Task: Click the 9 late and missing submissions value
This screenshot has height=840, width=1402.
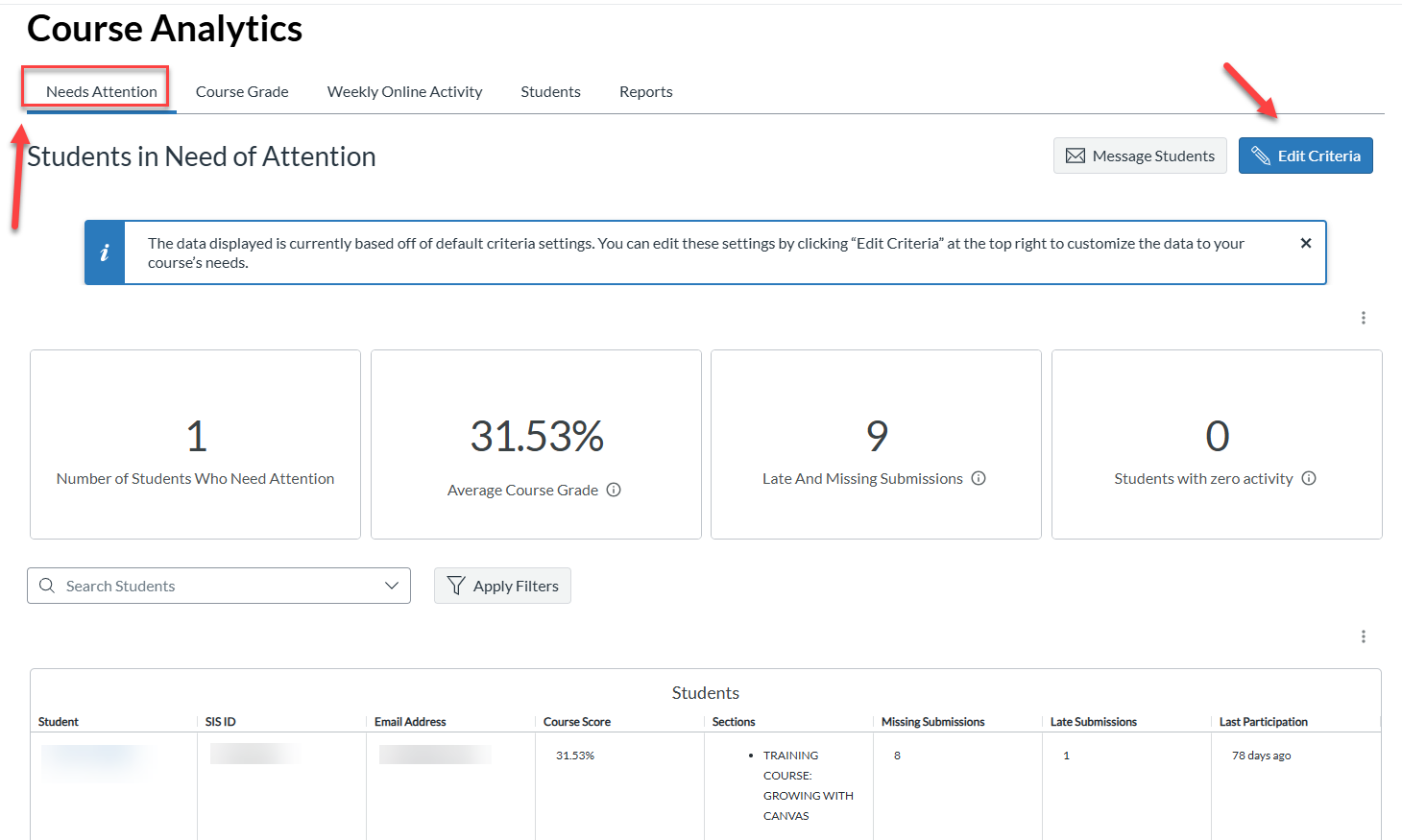Action: [x=877, y=436]
